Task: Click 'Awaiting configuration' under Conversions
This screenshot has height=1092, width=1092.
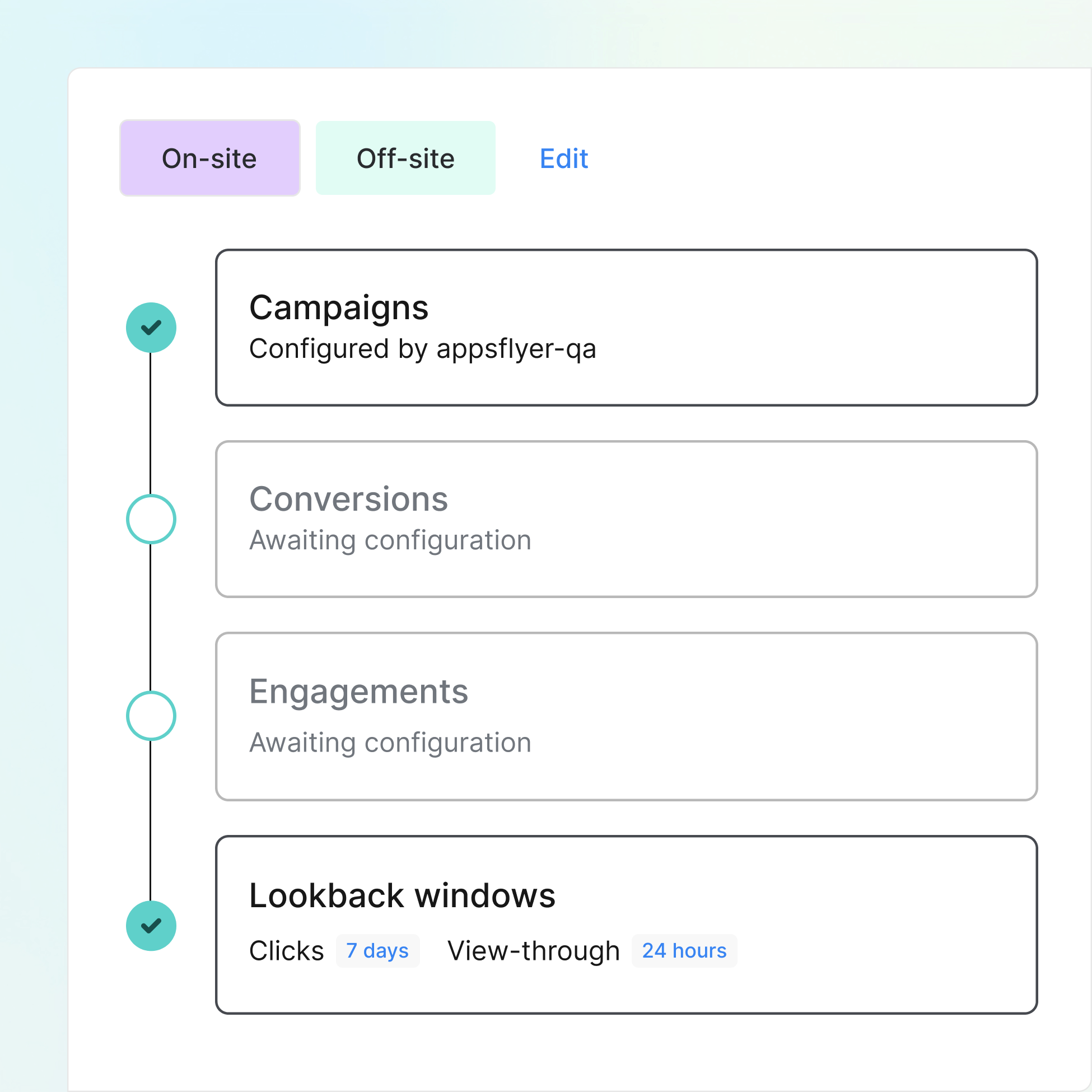Action: [390, 540]
